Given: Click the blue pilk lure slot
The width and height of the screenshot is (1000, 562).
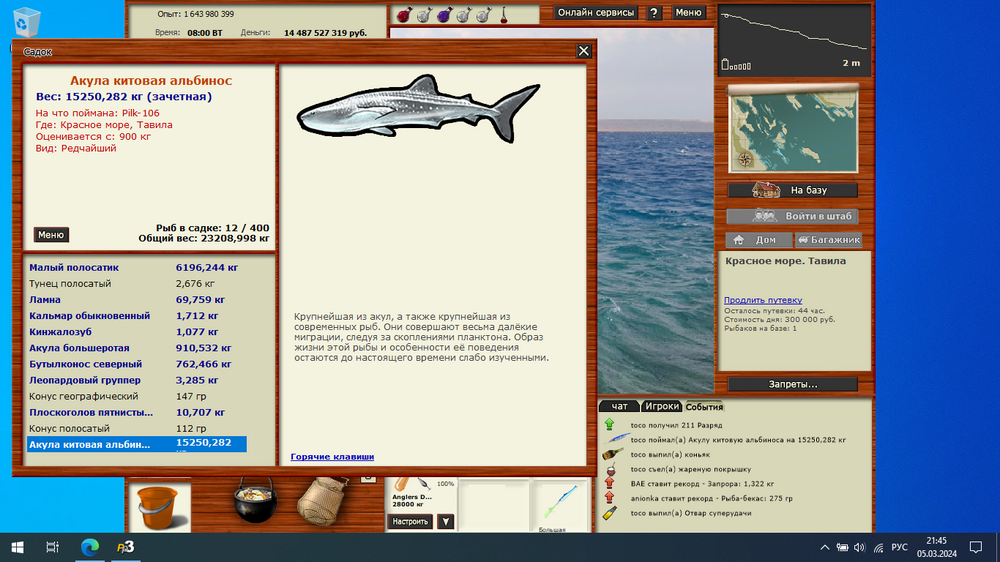Looking at the screenshot, I should point(559,504).
